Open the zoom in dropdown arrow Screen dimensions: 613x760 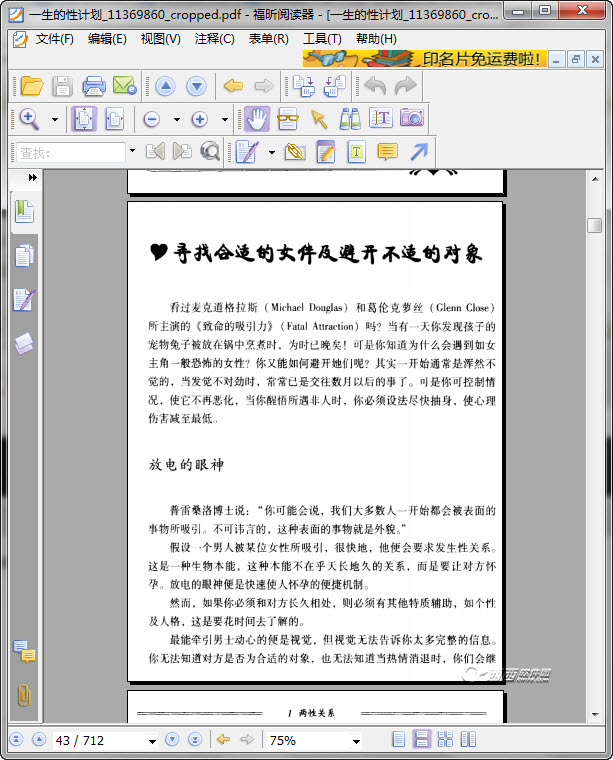pyautogui.click(x=224, y=119)
